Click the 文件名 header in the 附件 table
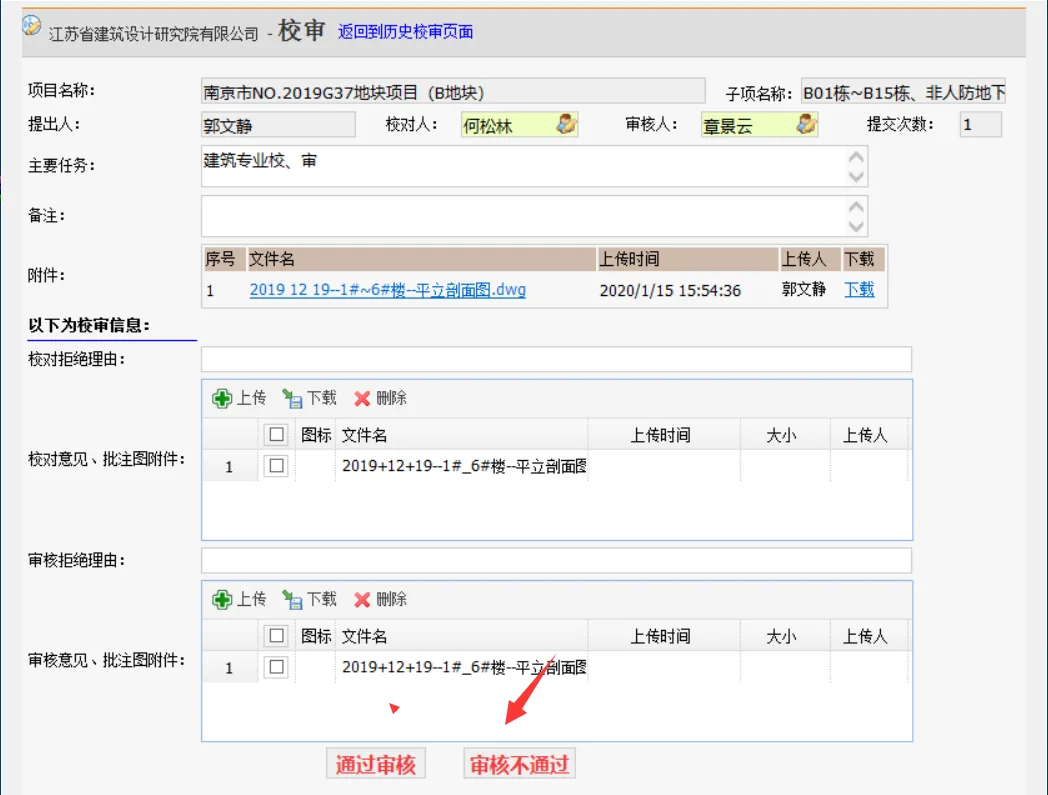 (x=421, y=259)
